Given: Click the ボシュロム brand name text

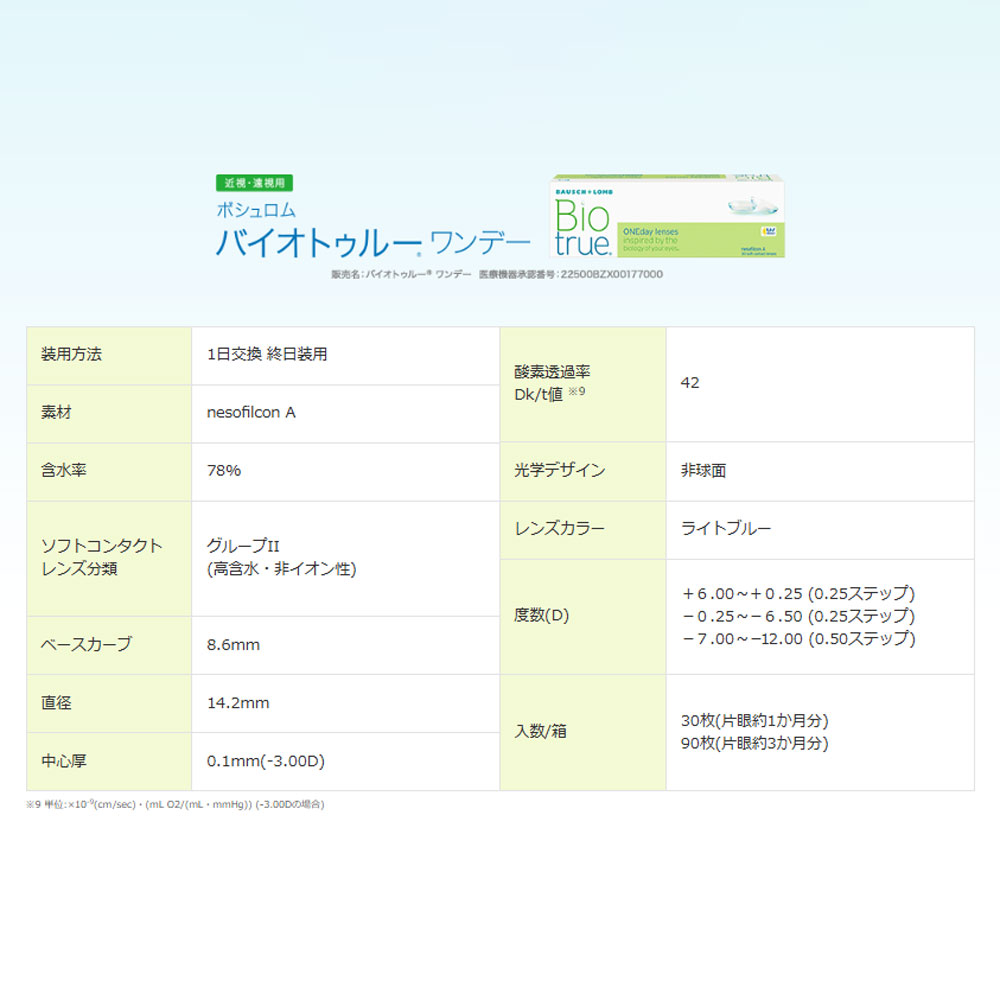Looking at the screenshot, I should point(256,211).
